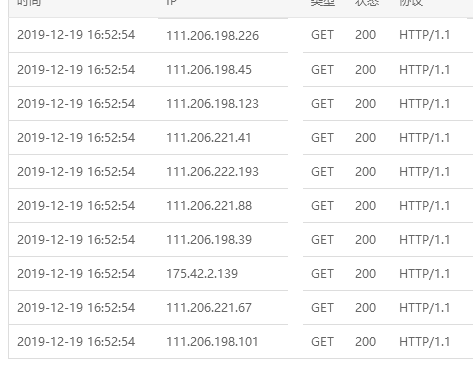
Task: Select IP address 111.206.198.45
Action: point(209,70)
